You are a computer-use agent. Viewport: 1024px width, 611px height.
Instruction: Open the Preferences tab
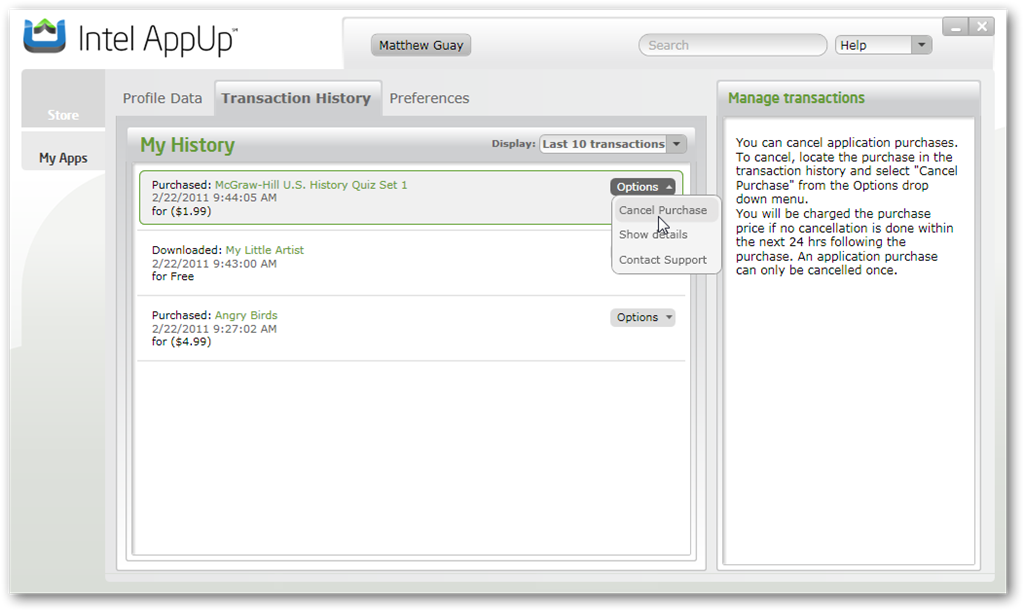(x=429, y=98)
